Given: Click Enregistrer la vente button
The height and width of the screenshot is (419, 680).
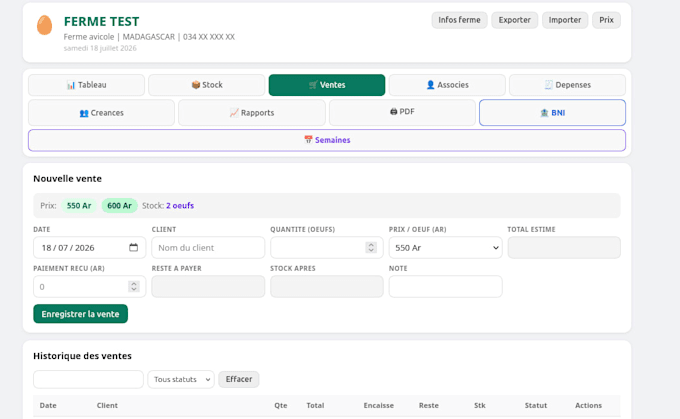Looking at the screenshot, I should (80, 314).
